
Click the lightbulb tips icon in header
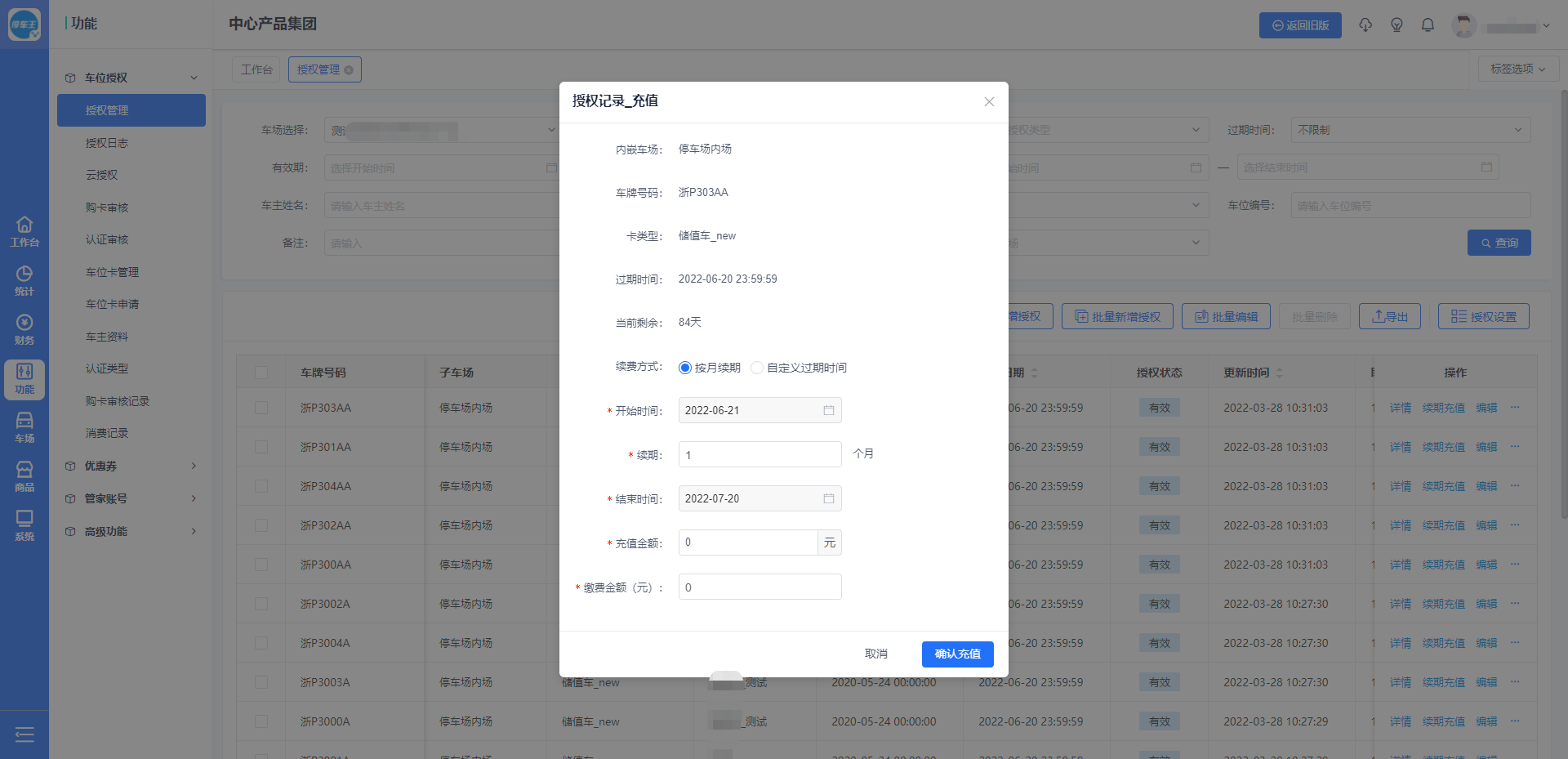click(x=1396, y=25)
